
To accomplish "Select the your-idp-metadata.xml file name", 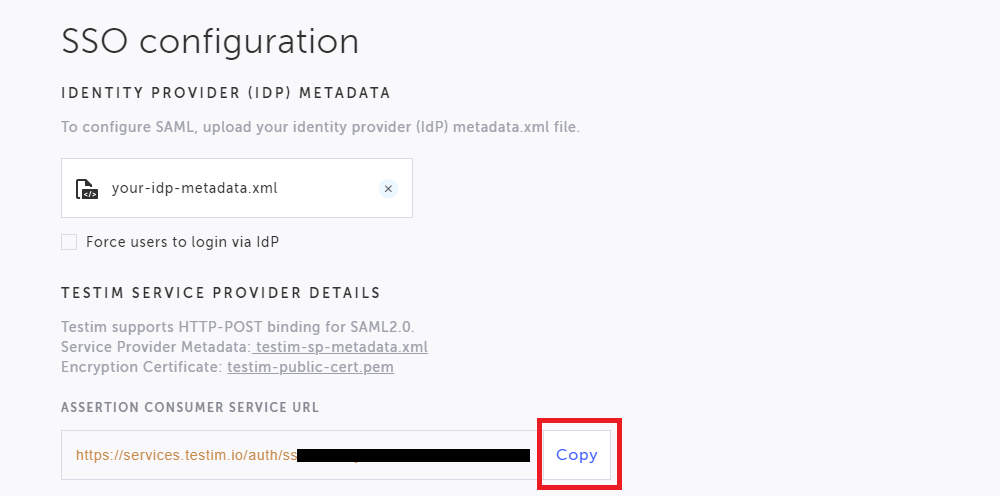I will point(194,188).
